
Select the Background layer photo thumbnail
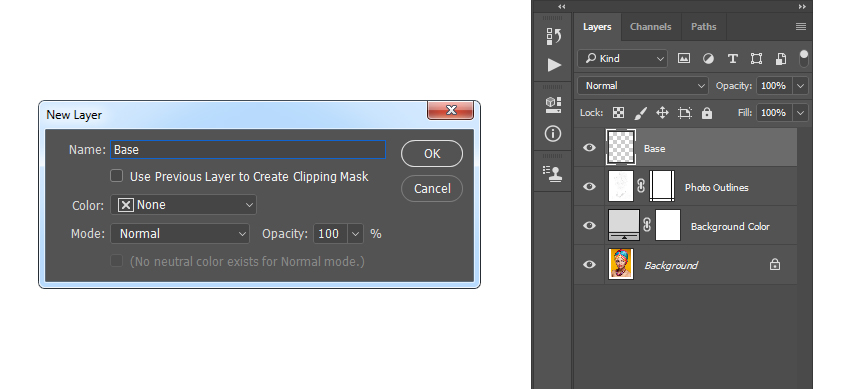621,264
